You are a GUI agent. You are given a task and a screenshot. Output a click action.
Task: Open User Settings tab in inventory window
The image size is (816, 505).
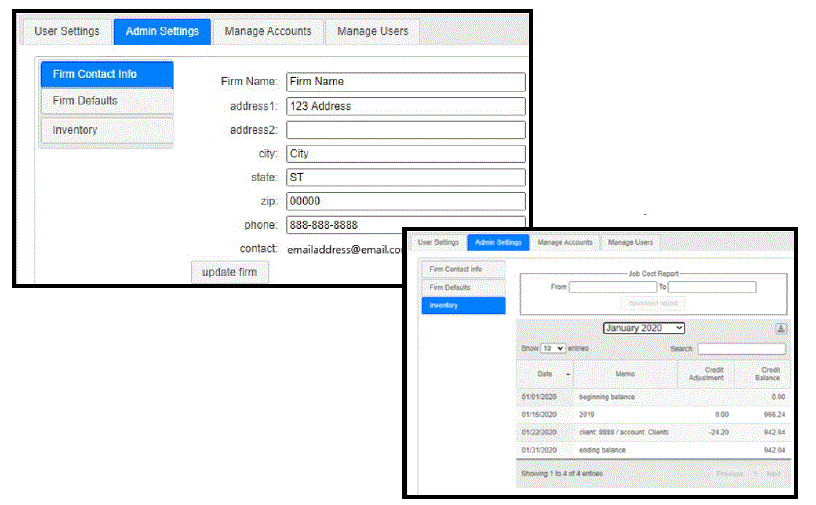pyautogui.click(x=438, y=243)
